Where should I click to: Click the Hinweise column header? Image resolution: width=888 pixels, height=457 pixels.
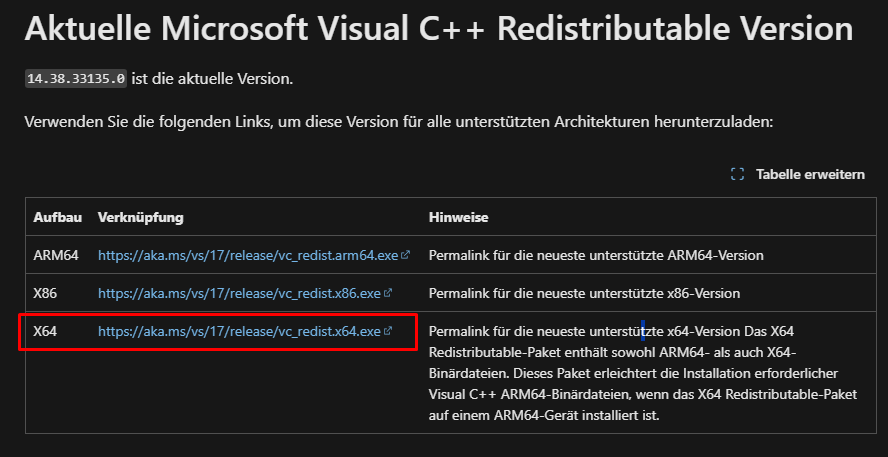pos(459,217)
